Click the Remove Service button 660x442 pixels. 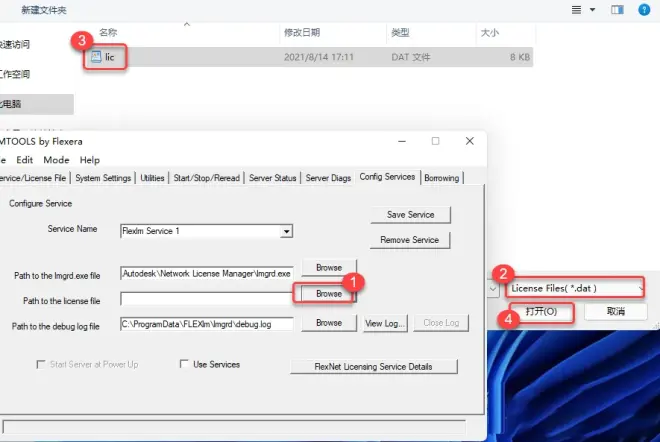coord(410,240)
